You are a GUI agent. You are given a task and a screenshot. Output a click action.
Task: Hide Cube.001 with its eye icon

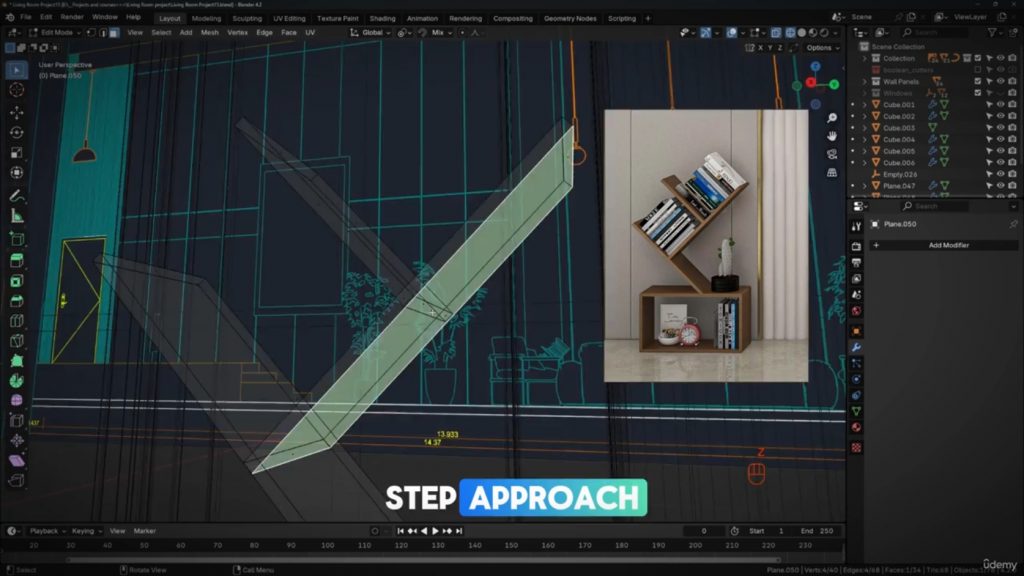click(x=1000, y=104)
